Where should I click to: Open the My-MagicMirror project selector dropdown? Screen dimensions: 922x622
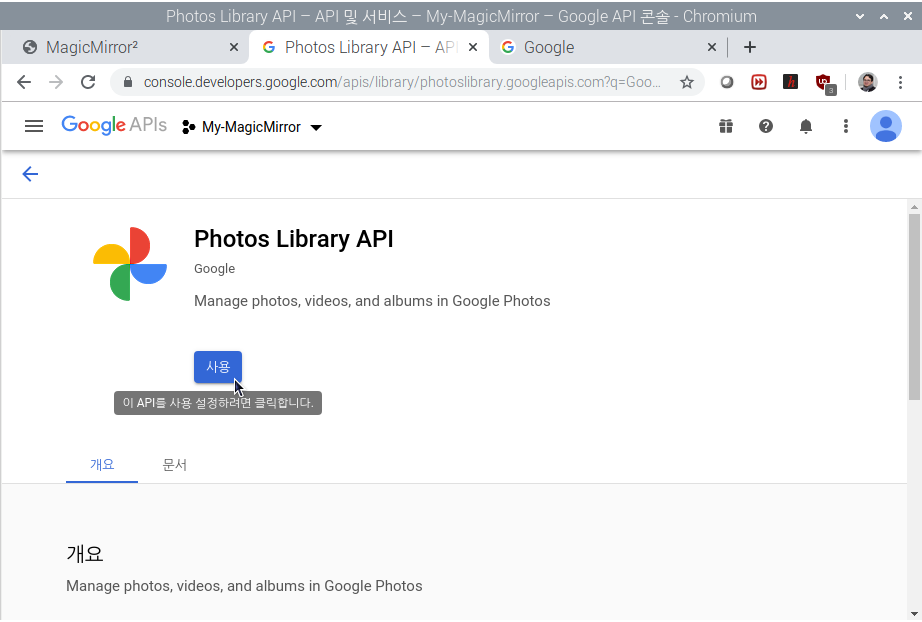point(252,127)
